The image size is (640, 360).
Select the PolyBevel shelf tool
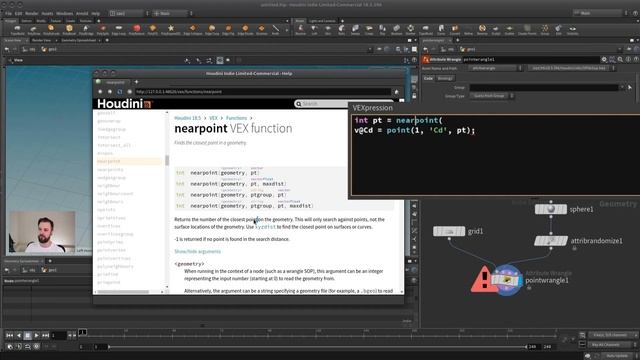pos(69,29)
